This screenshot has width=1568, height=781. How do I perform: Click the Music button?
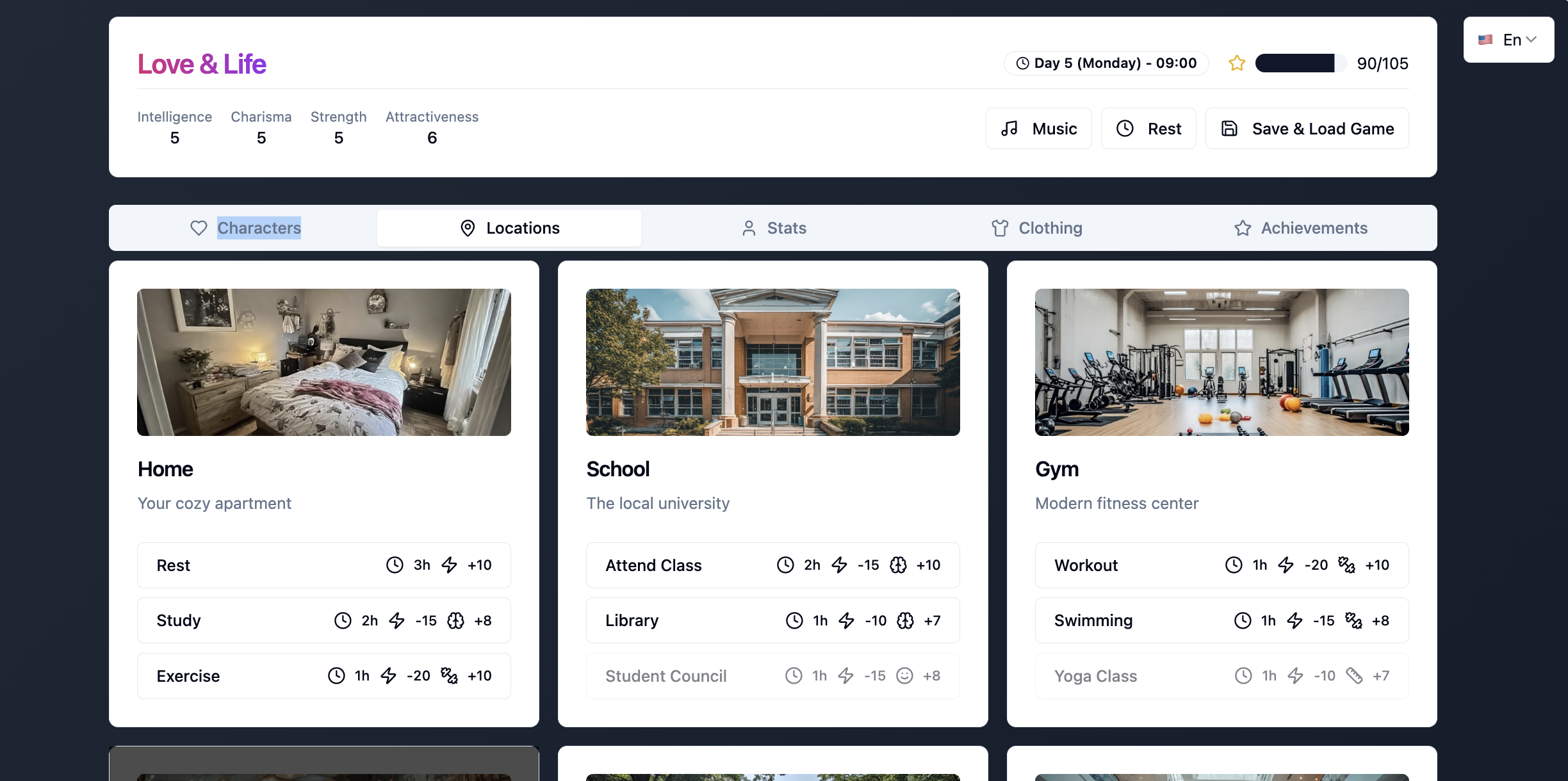pyautogui.click(x=1038, y=129)
